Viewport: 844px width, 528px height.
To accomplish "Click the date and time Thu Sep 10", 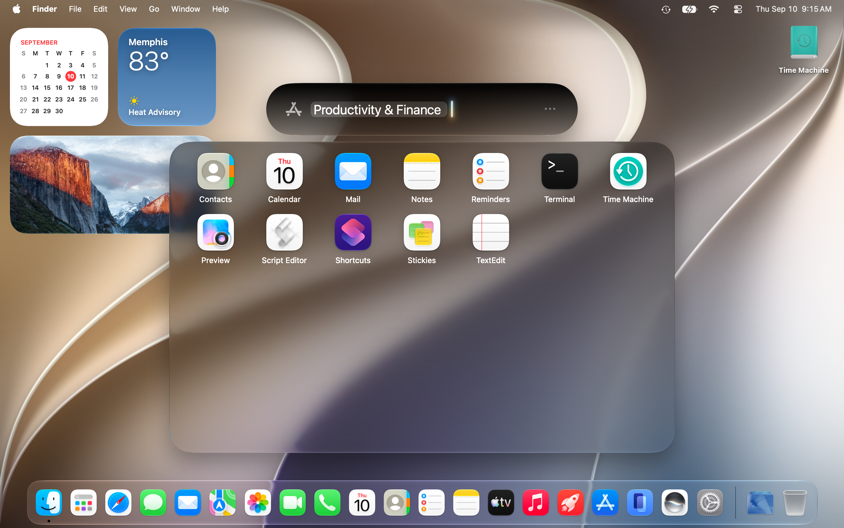I will tap(793, 9).
